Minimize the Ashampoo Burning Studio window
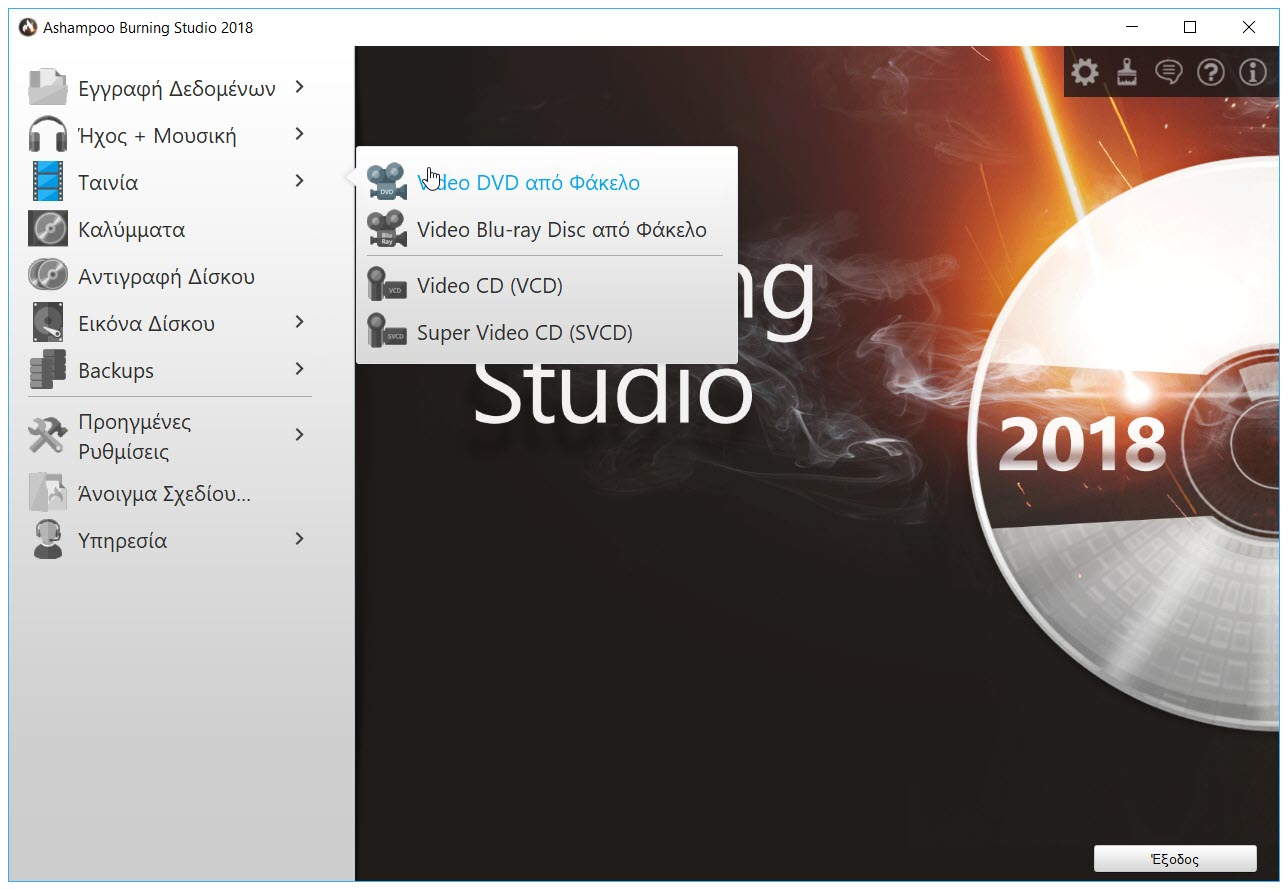The image size is (1288, 890). [x=1131, y=27]
